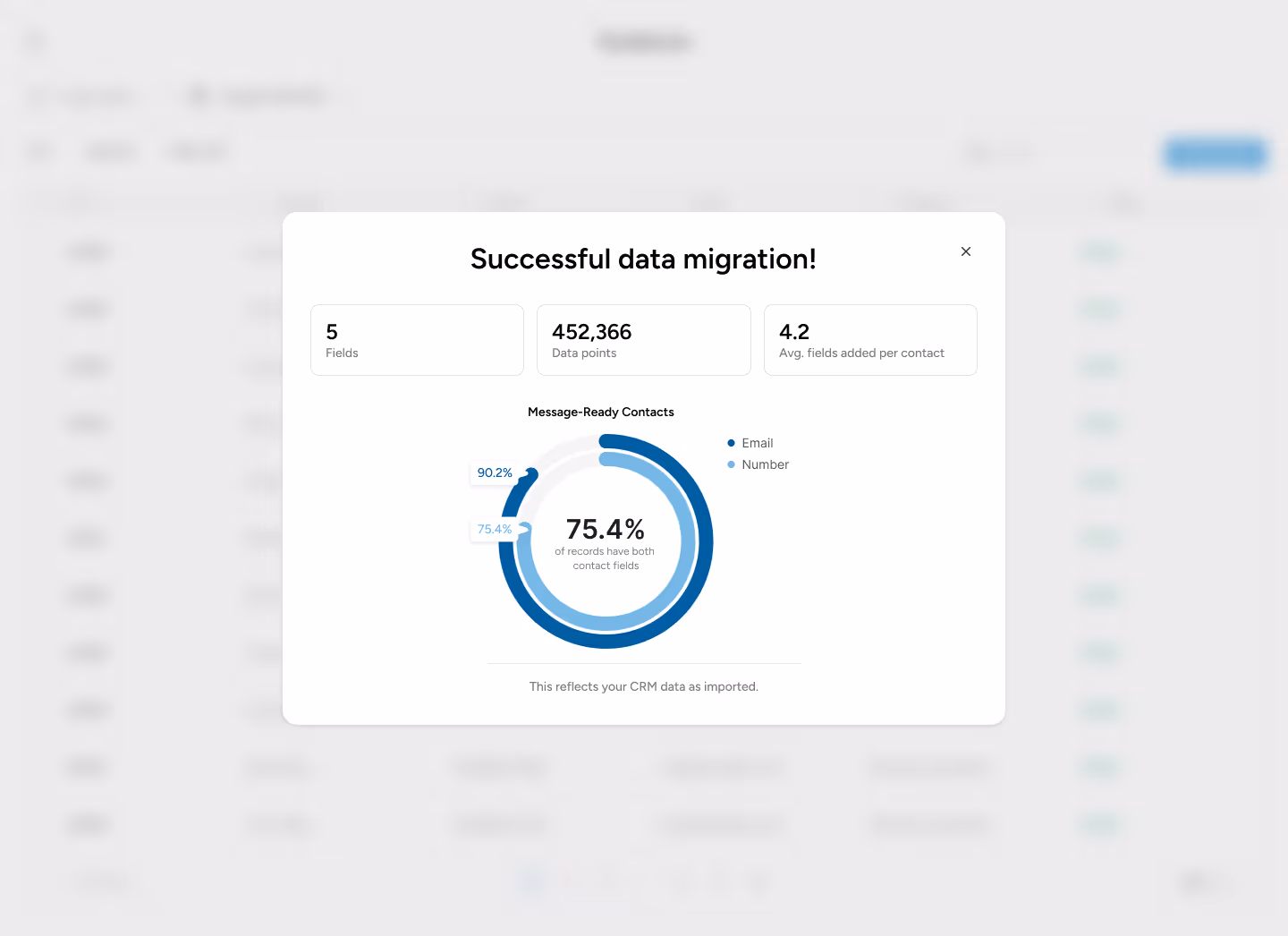The height and width of the screenshot is (936, 1288).
Task: Expand the sort options next to the filter
Action: pyautogui.click(x=196, y=152)
